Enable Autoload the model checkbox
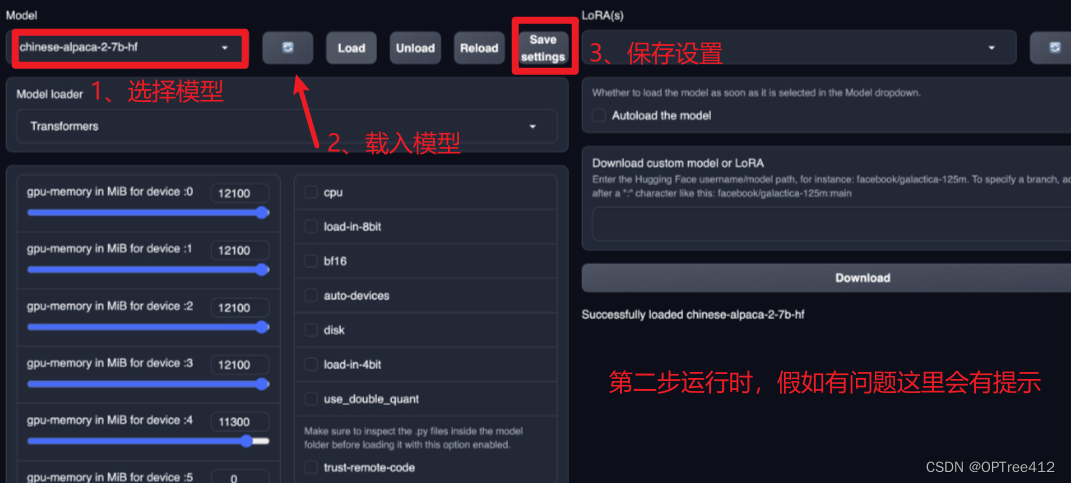Image resolution: width=1071 pixels, height=483 pixels. pyautogui.click(x=599, y=115)
